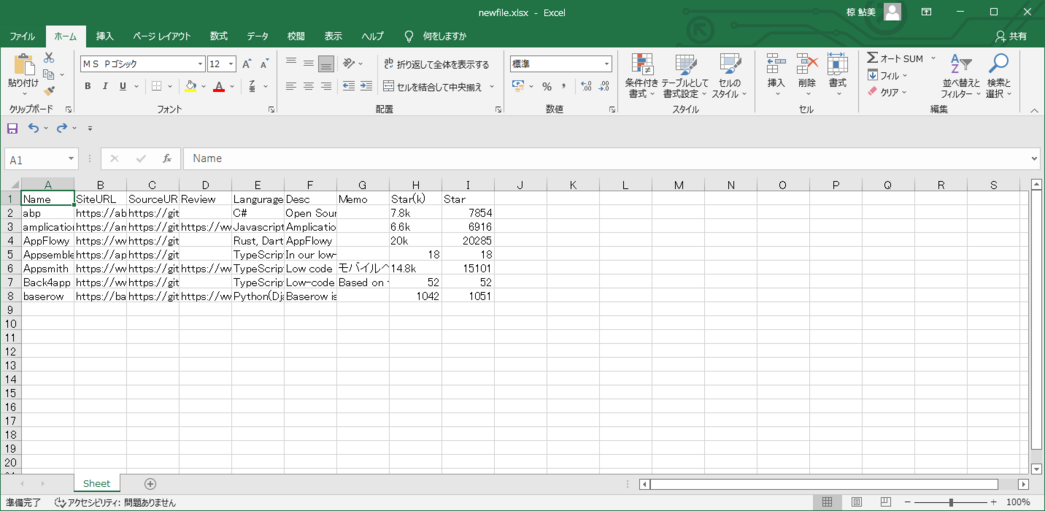Increase decimal places icon
This screenshot has width=1045, height=511.
(x=586, y=86)
